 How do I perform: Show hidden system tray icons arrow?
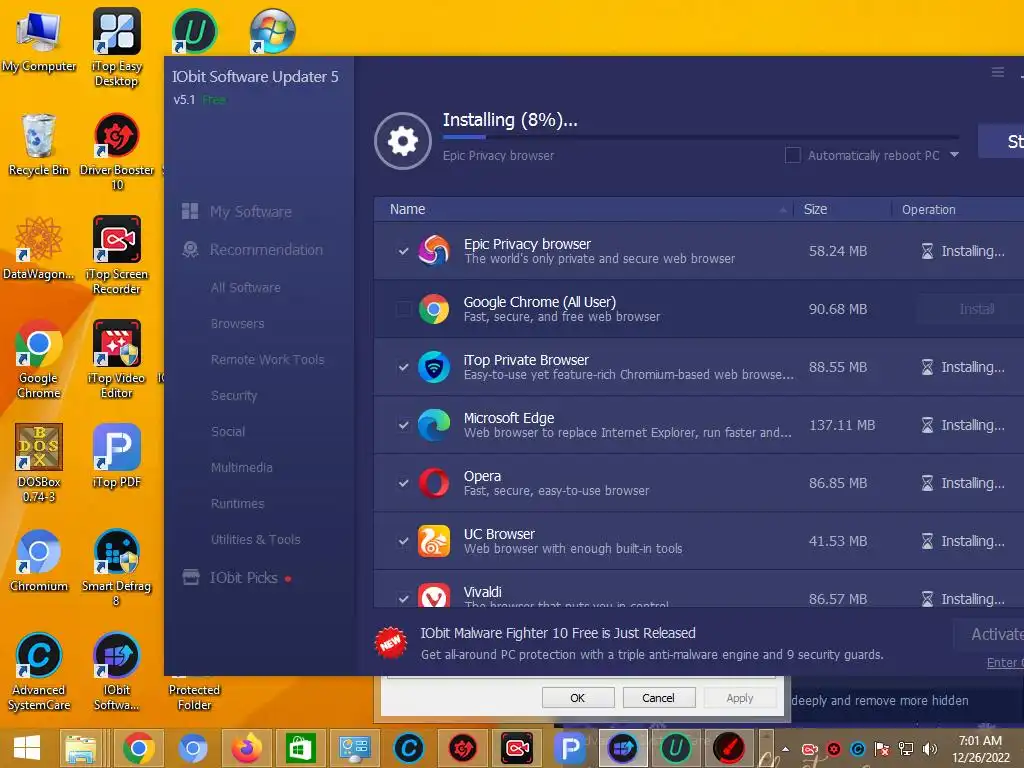point(786,749)
